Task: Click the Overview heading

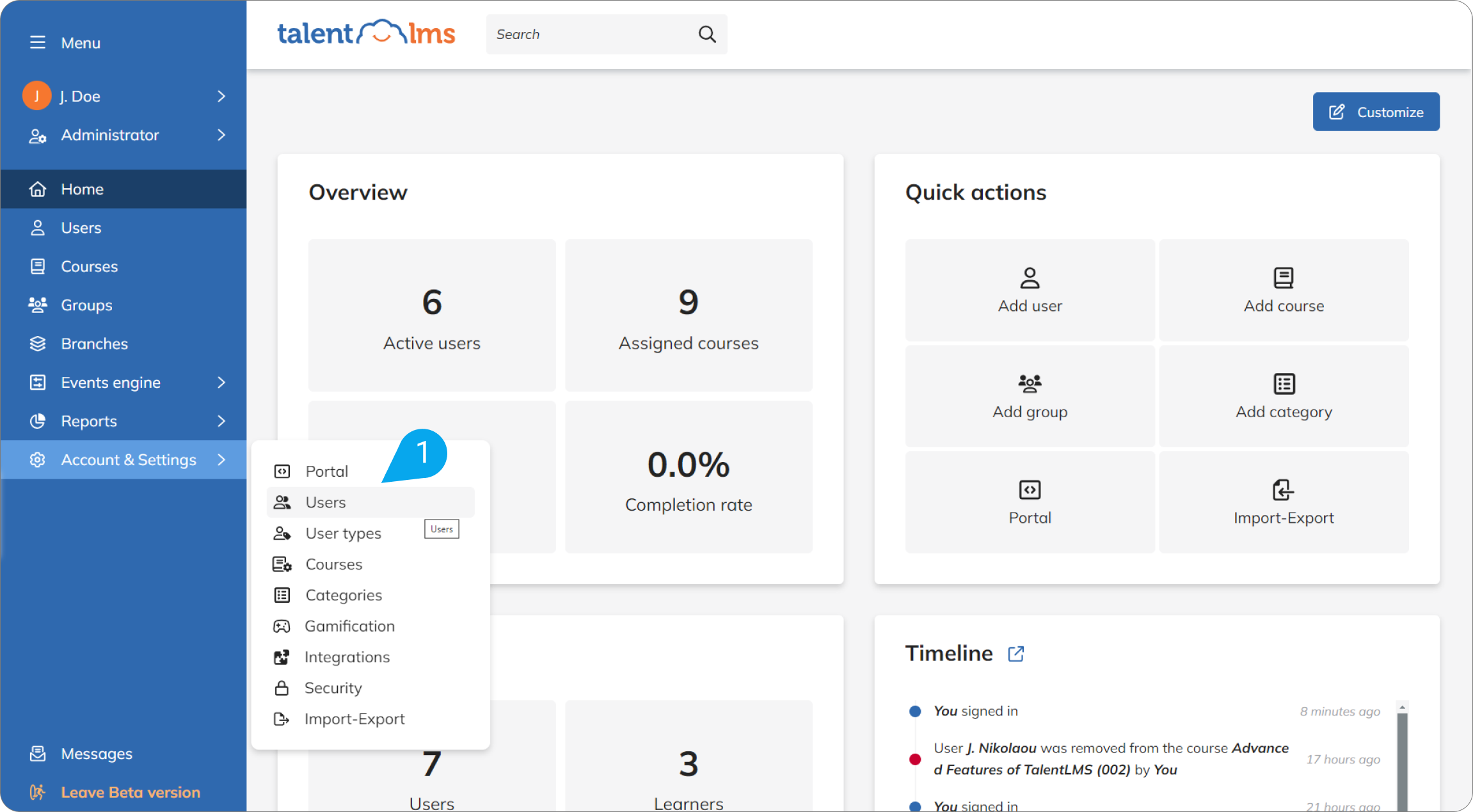Action: (x=358, y=193)
